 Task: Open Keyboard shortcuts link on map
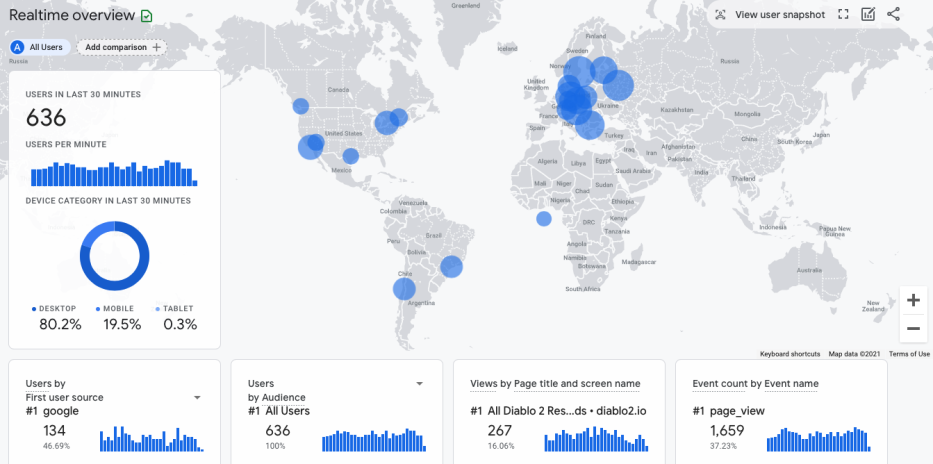coord(790,354)
